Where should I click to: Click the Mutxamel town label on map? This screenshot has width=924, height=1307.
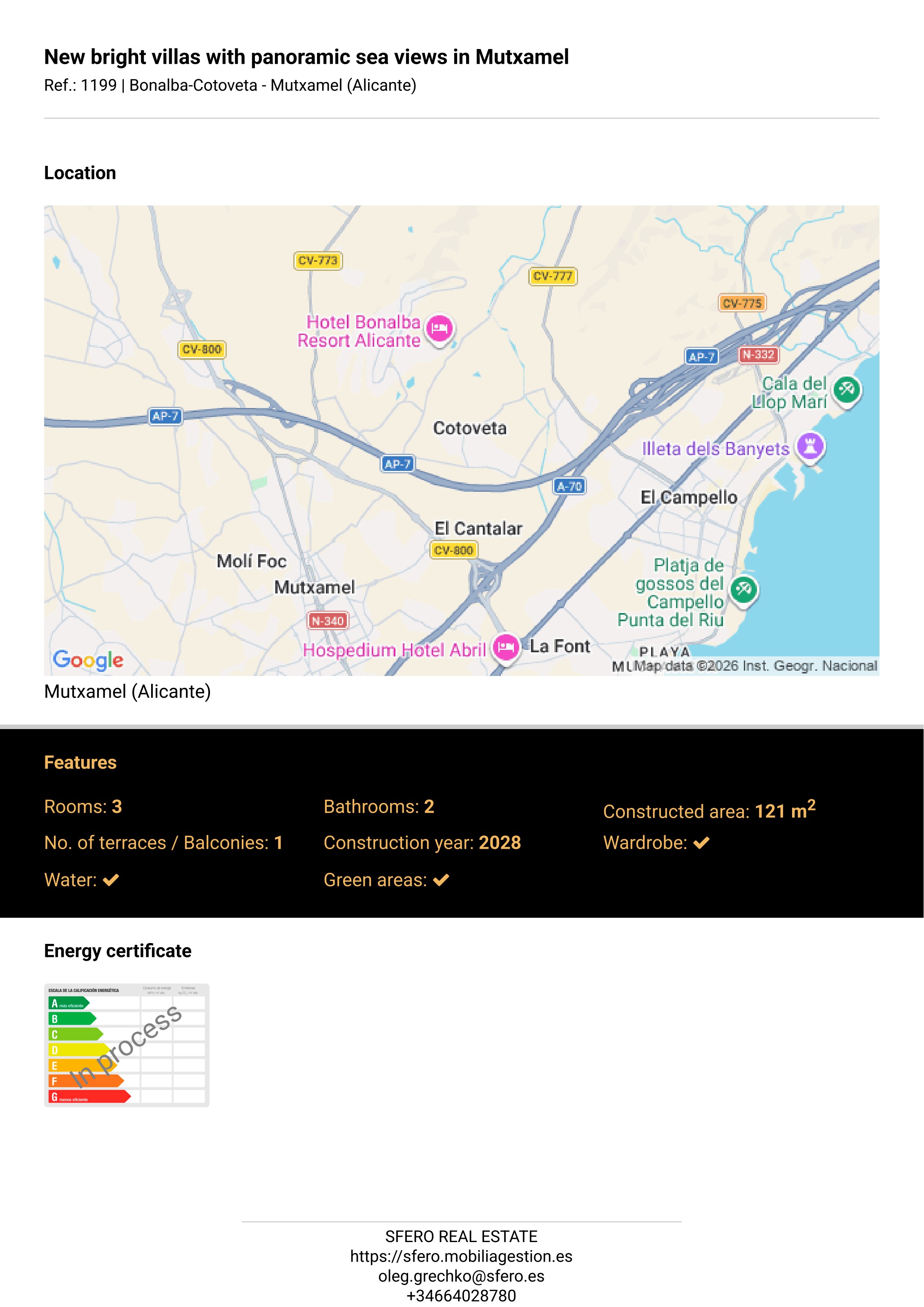point(314,587)
